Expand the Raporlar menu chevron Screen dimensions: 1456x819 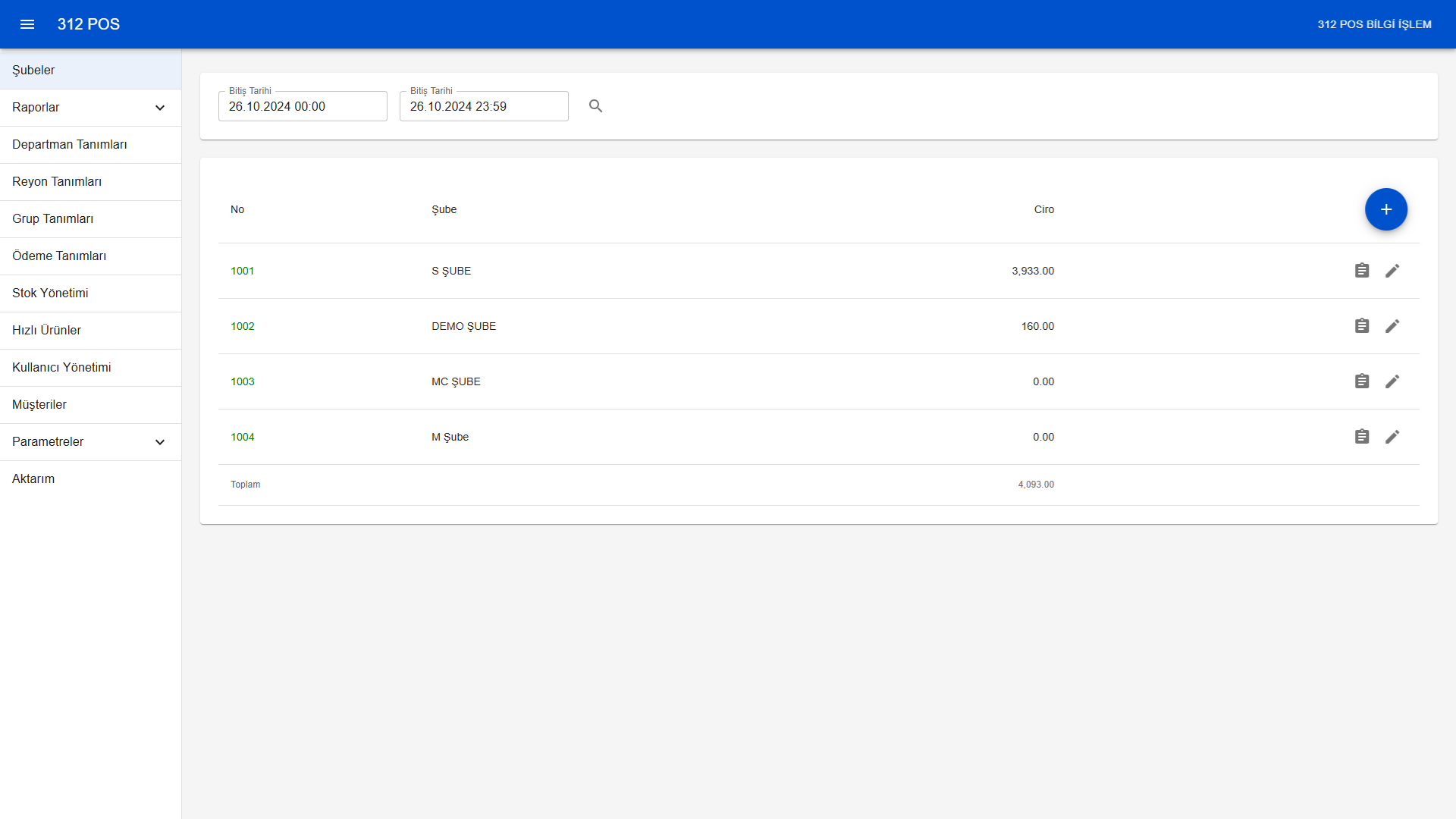point(160,108)
